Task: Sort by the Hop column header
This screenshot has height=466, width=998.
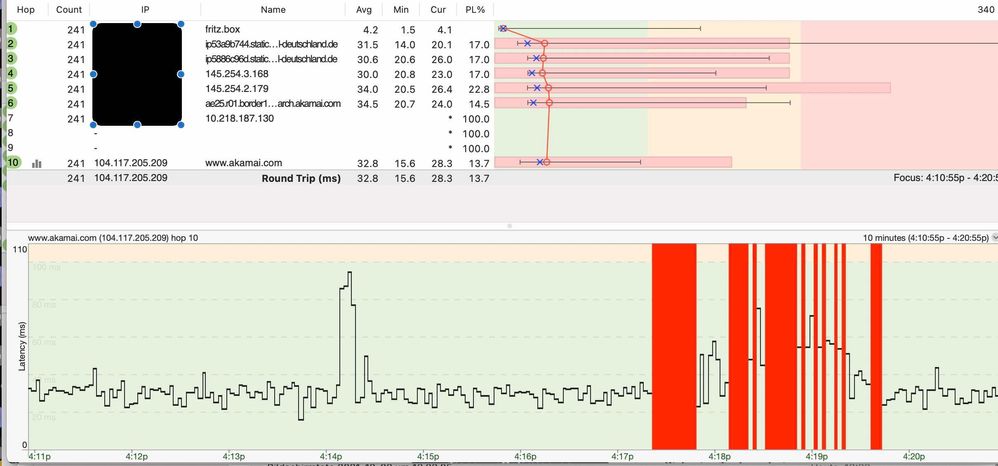Action: (26, 10)
